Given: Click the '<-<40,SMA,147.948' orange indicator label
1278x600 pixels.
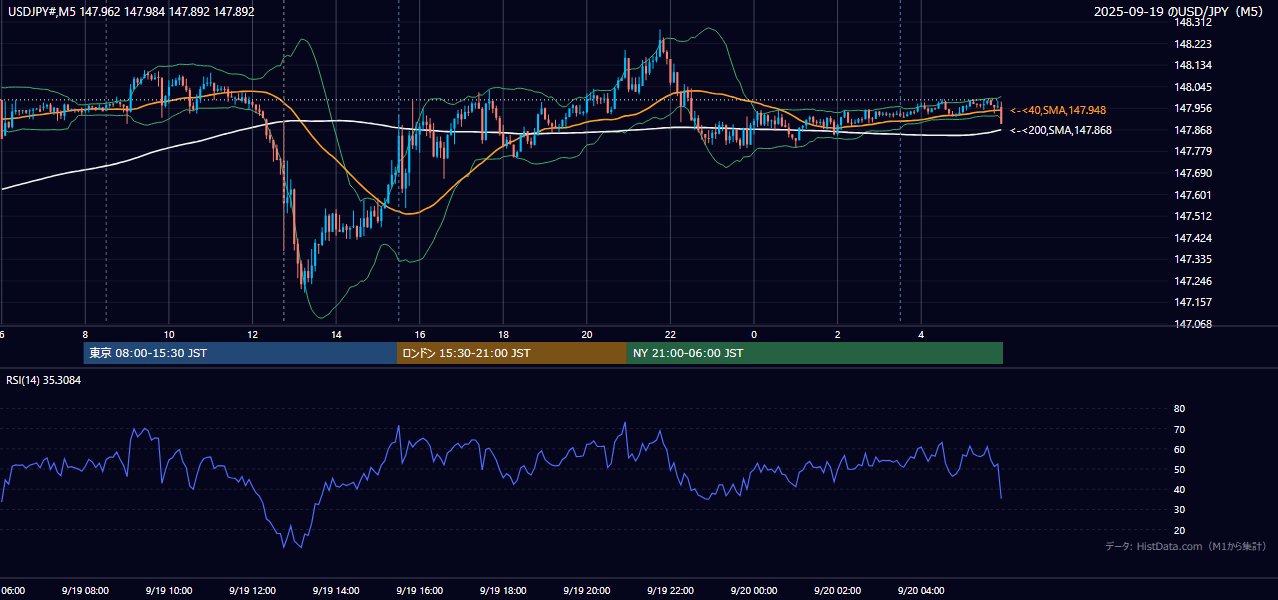Looking at the screenshot, I should coord(1058,110).
